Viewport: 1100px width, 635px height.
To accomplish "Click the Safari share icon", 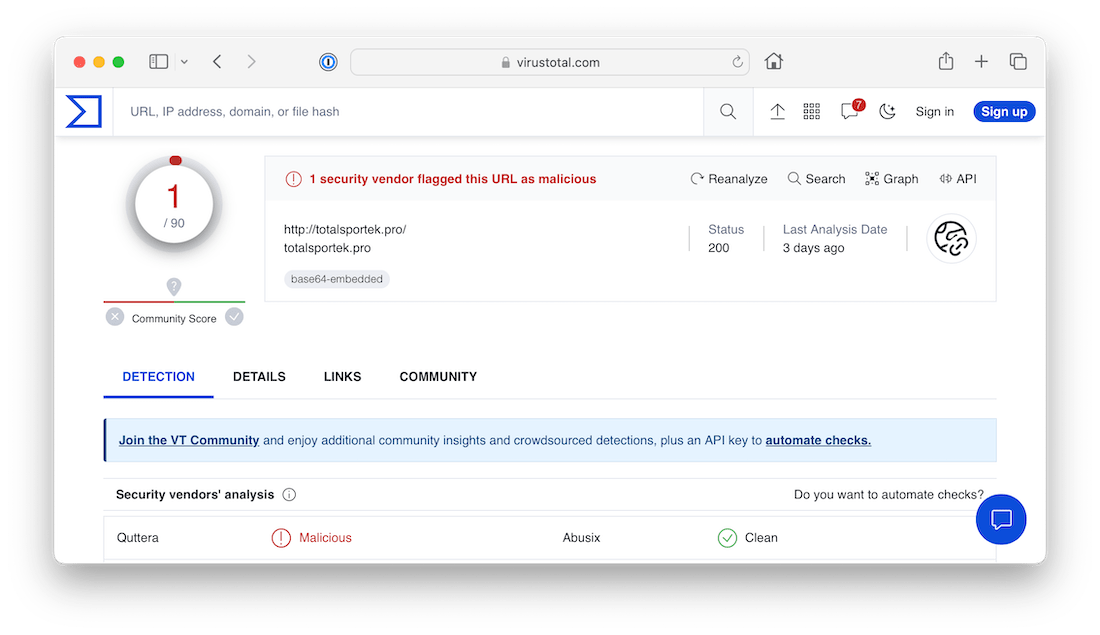I will [946, 62].
